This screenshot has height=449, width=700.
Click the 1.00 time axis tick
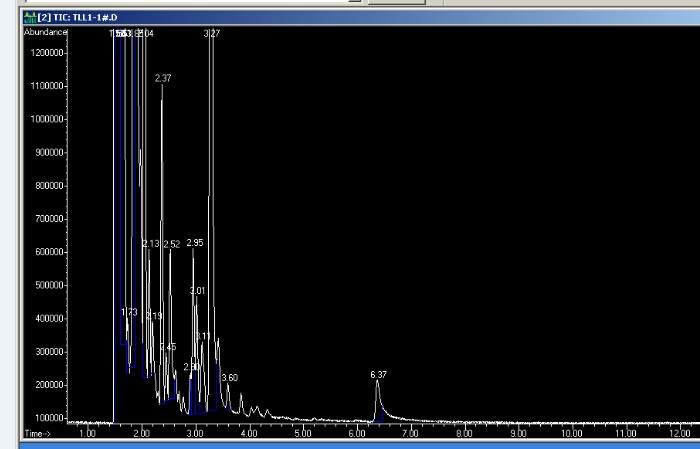88,433
